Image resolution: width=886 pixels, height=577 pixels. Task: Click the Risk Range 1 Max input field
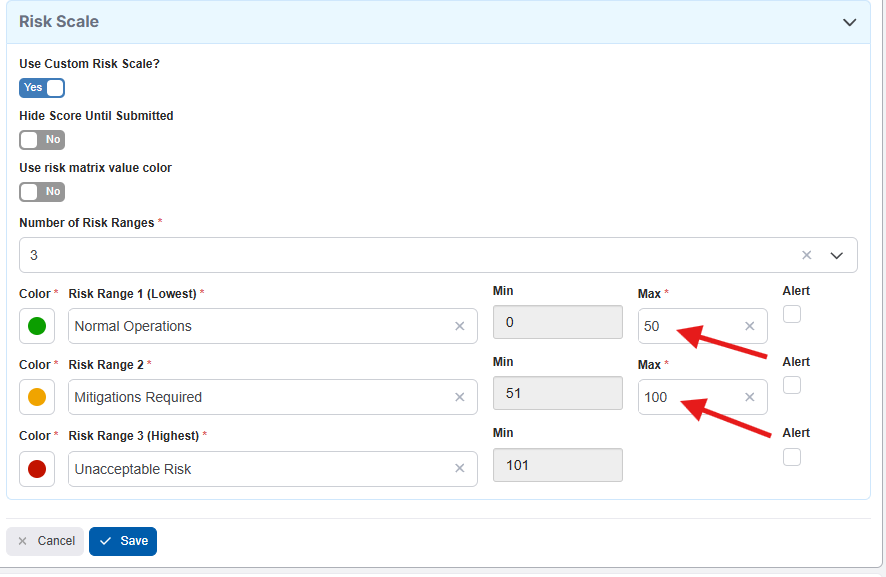click(690, 326)
